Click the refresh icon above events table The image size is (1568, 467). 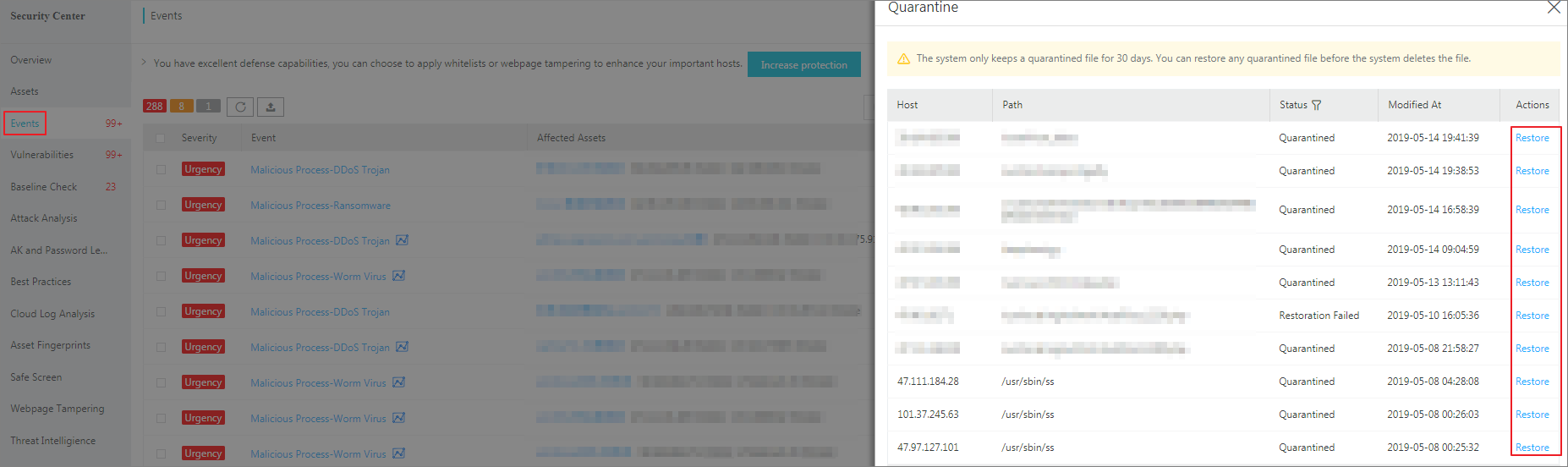click(x=240, y=107)
